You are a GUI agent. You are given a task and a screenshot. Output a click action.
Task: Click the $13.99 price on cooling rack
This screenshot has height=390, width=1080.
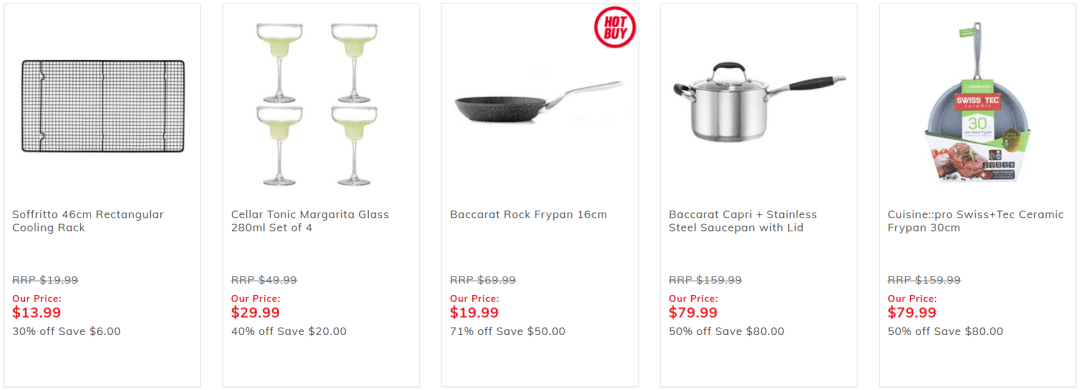[x=37, y=313]
